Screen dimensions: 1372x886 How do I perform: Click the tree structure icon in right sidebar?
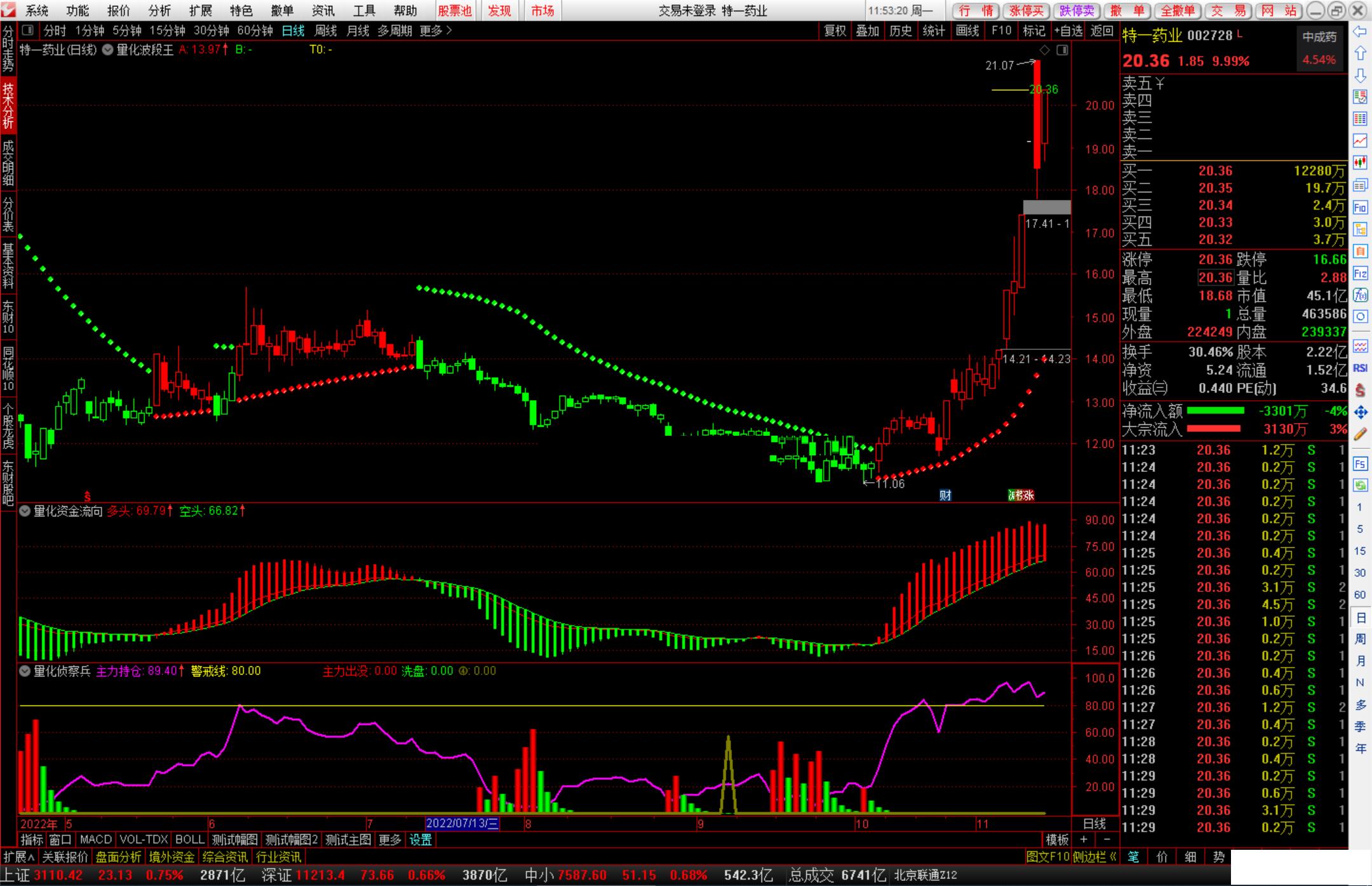[1360, 229]
